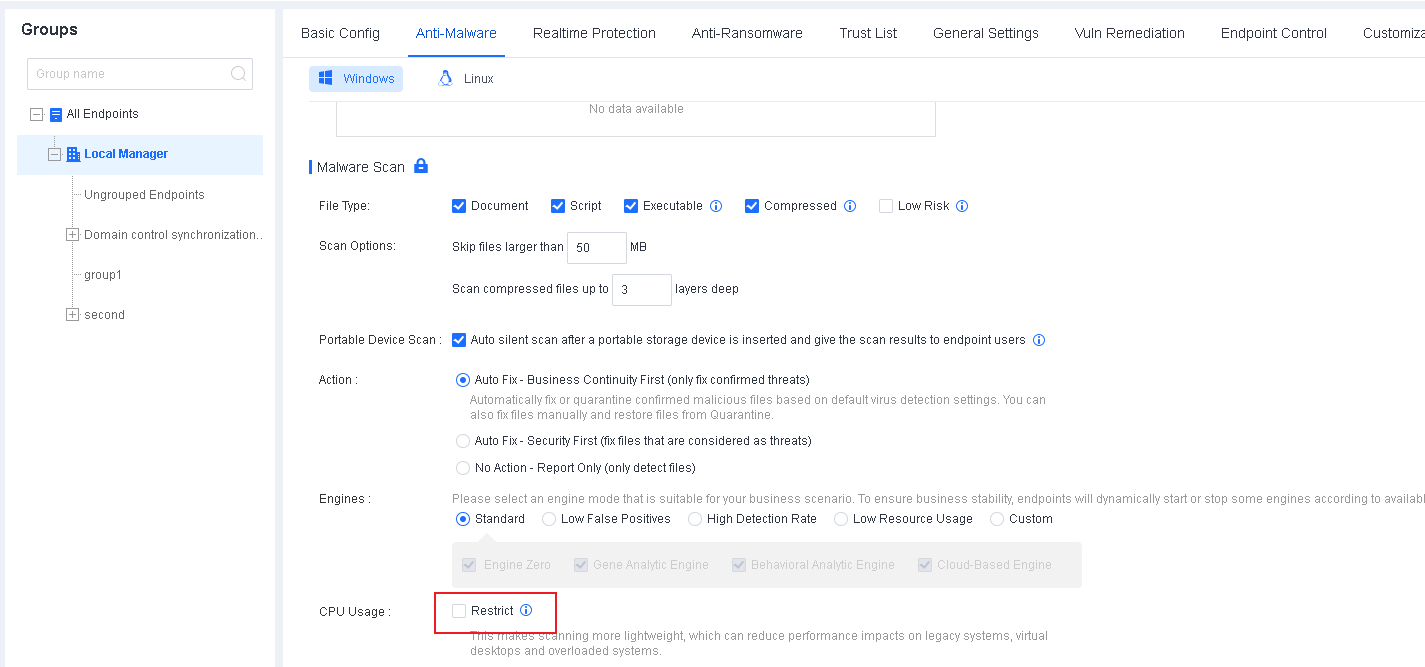Check the Low Risk file type checkbox
The height and width of the screenshot is (667, 1425).
pyautogui.click(x=886, y=206)
